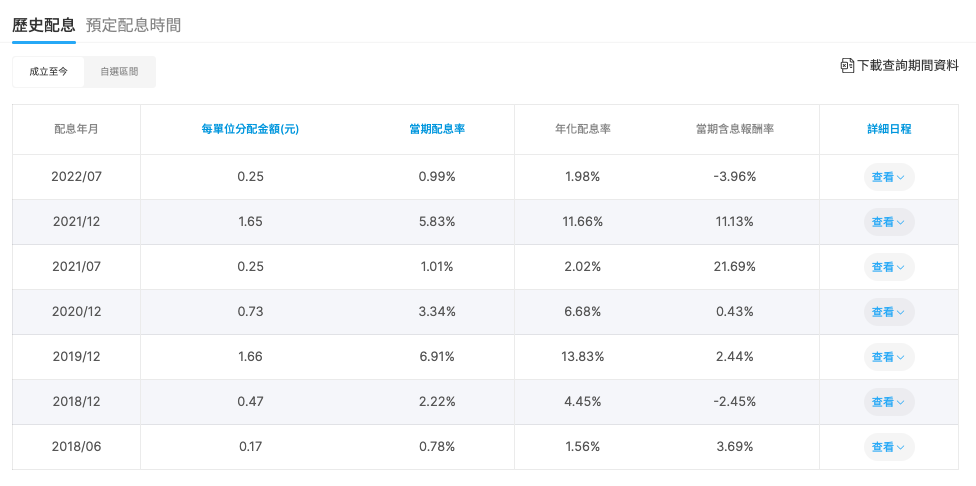This screenshot has height=486, width=976.
Task: Click the download file icon beside 下載查詢期間資料
Action: click(x=847, y=65)
